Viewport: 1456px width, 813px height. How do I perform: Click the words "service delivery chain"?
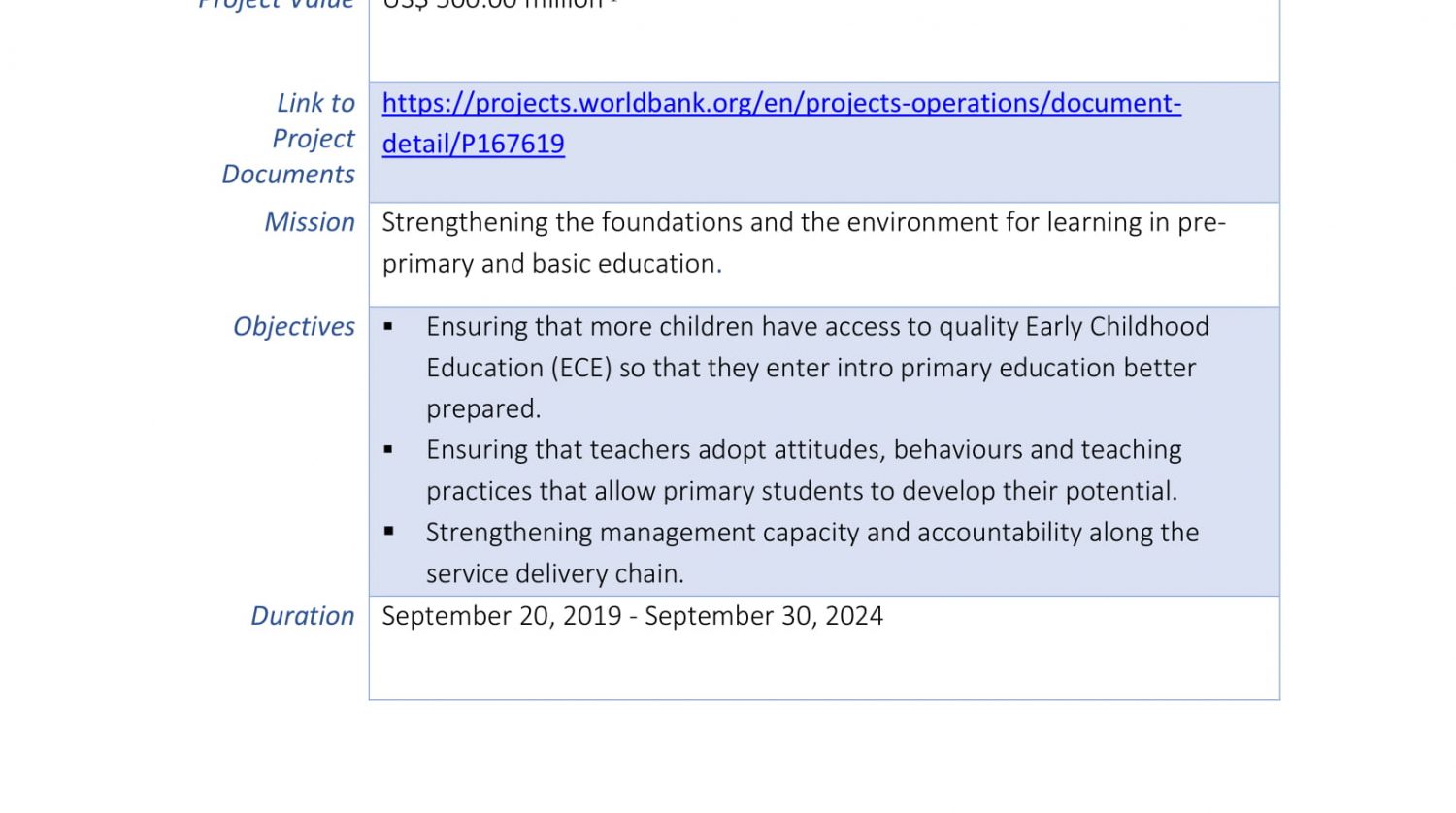554,574
